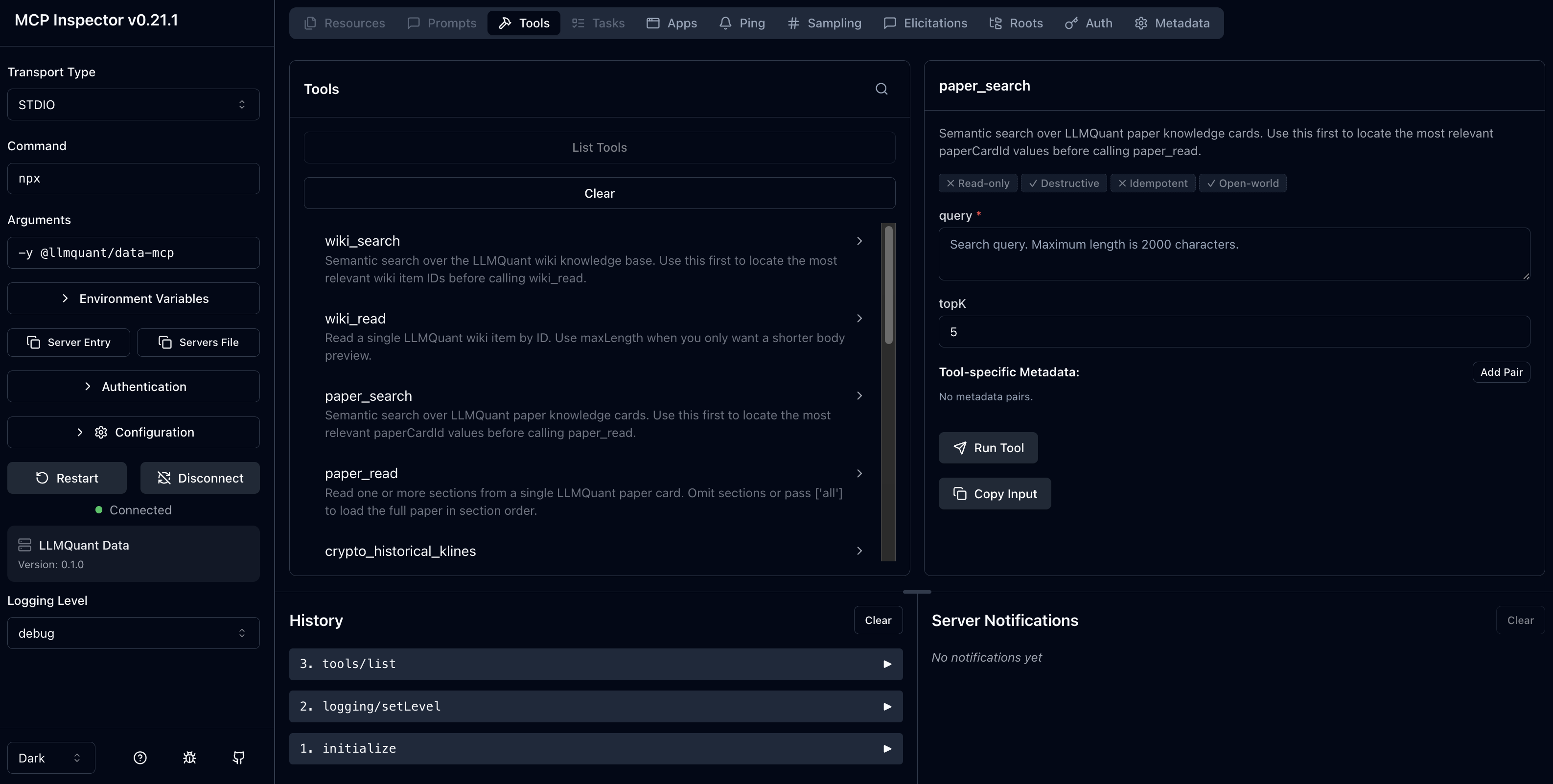Go to the Sampling tab
This screenshot has width=1553, height=784.
click(x=824, y=23)
